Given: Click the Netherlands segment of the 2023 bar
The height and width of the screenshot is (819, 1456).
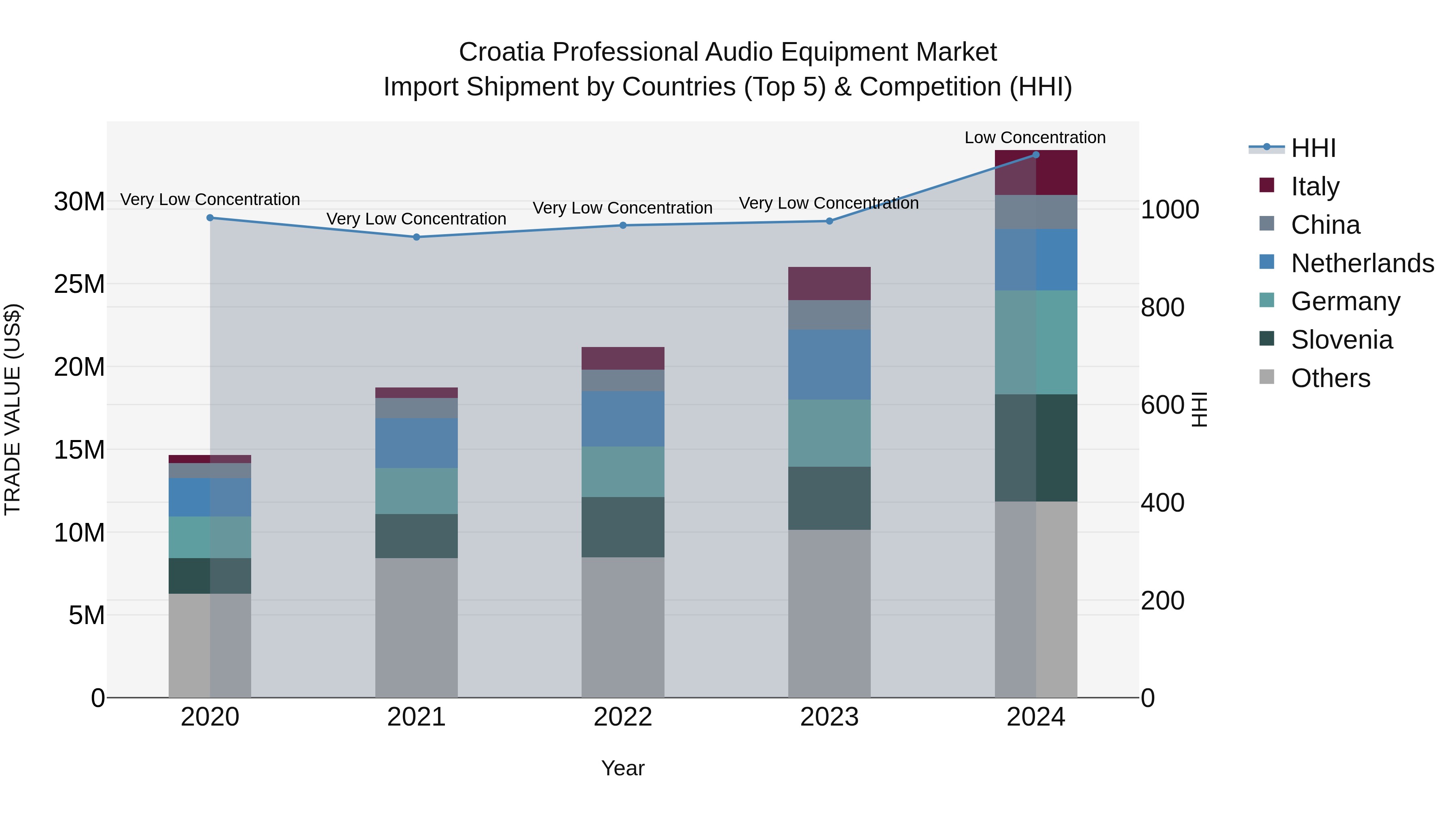Looking at the screenshot, I should 829,365.
